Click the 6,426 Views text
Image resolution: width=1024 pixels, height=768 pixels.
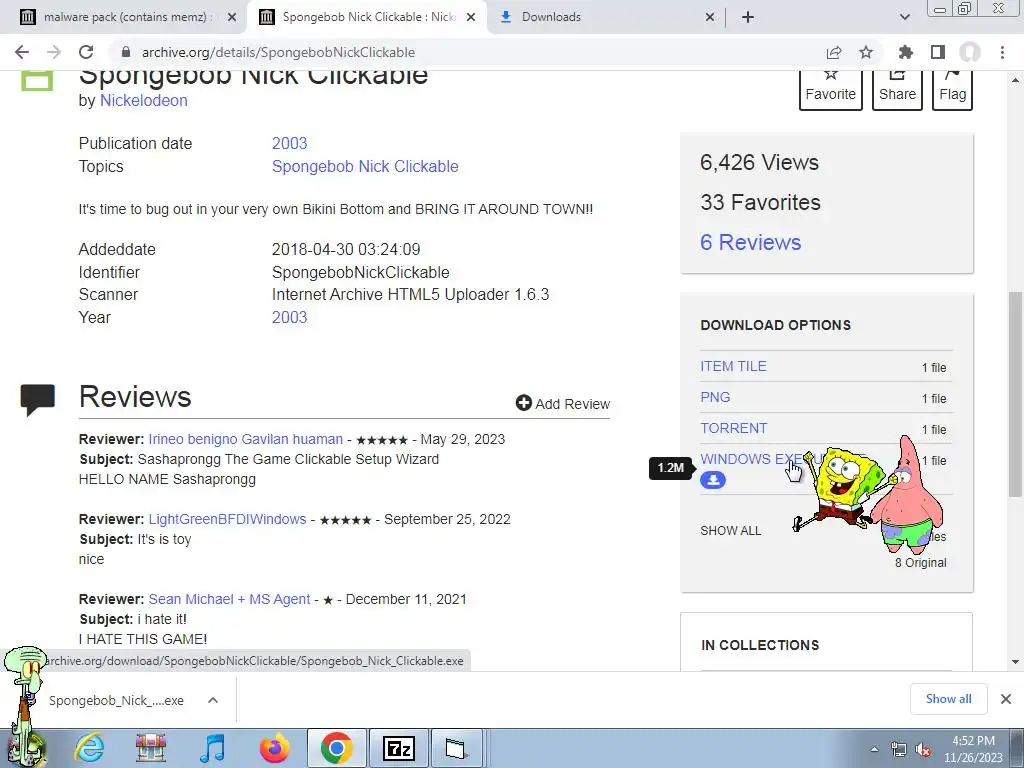point(759,162)
